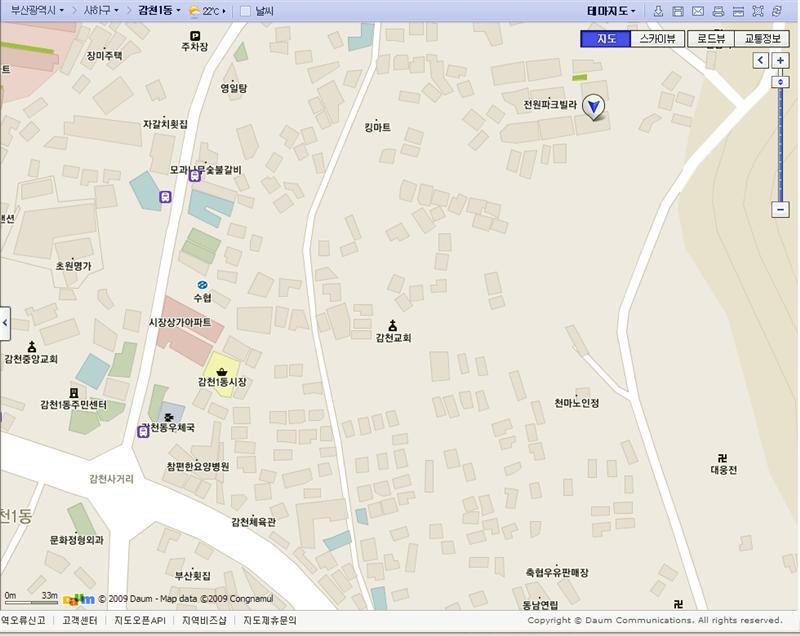Zoom out with the minus button

(781, 209)
